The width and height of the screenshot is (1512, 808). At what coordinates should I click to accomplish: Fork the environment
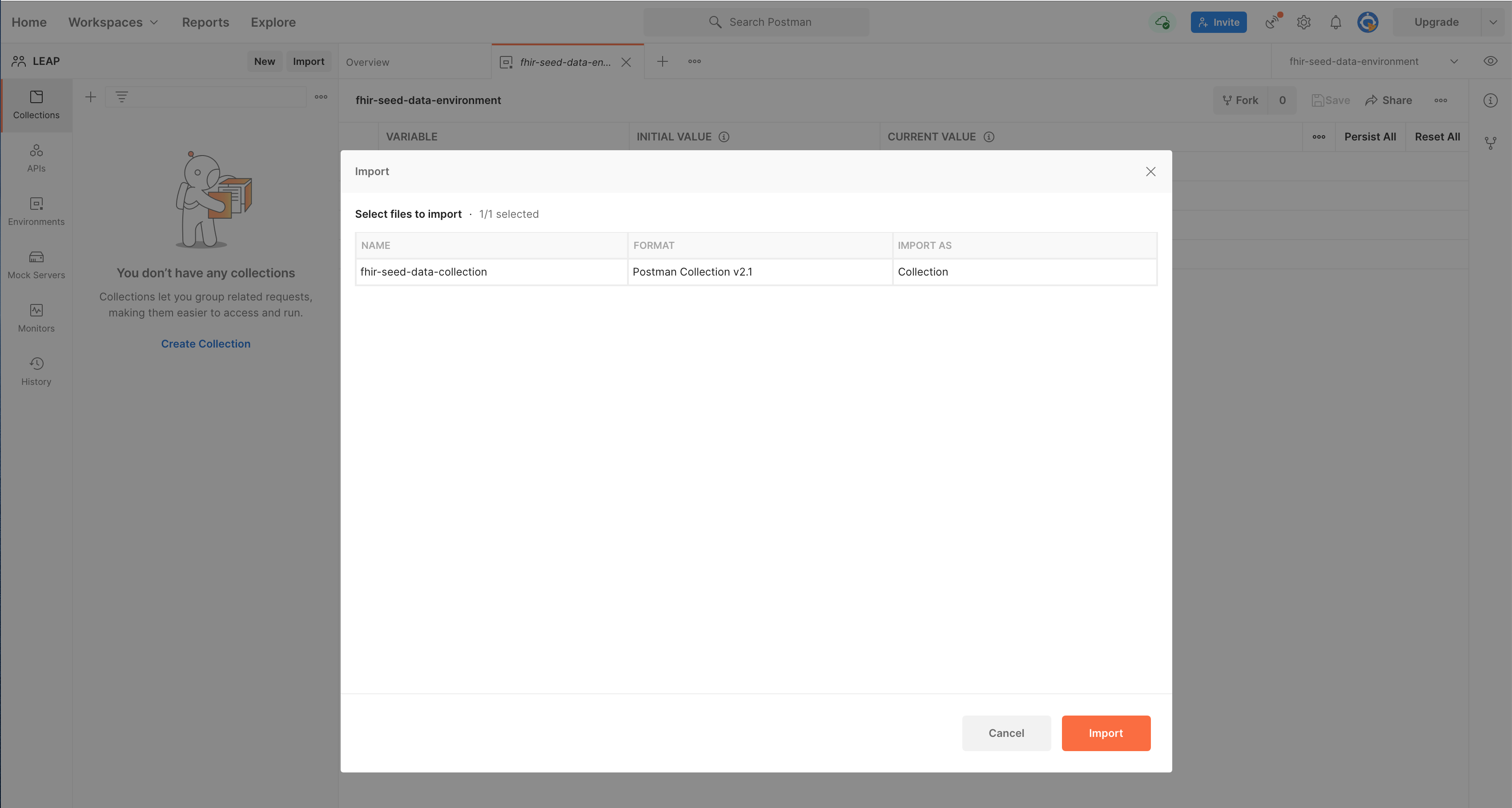pyautogui.click(x=1240, y=100)
